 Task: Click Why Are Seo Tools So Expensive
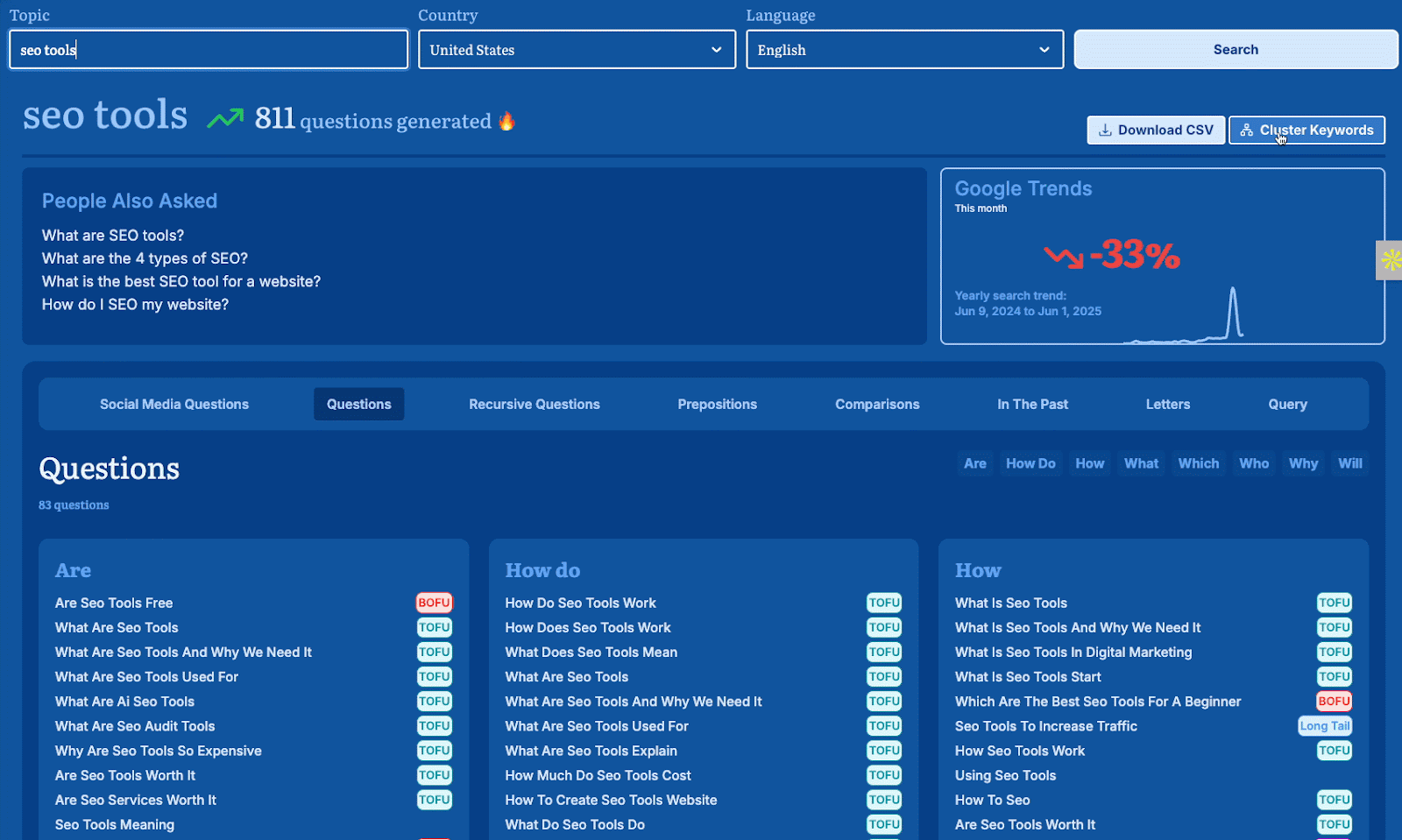point(159,751)
